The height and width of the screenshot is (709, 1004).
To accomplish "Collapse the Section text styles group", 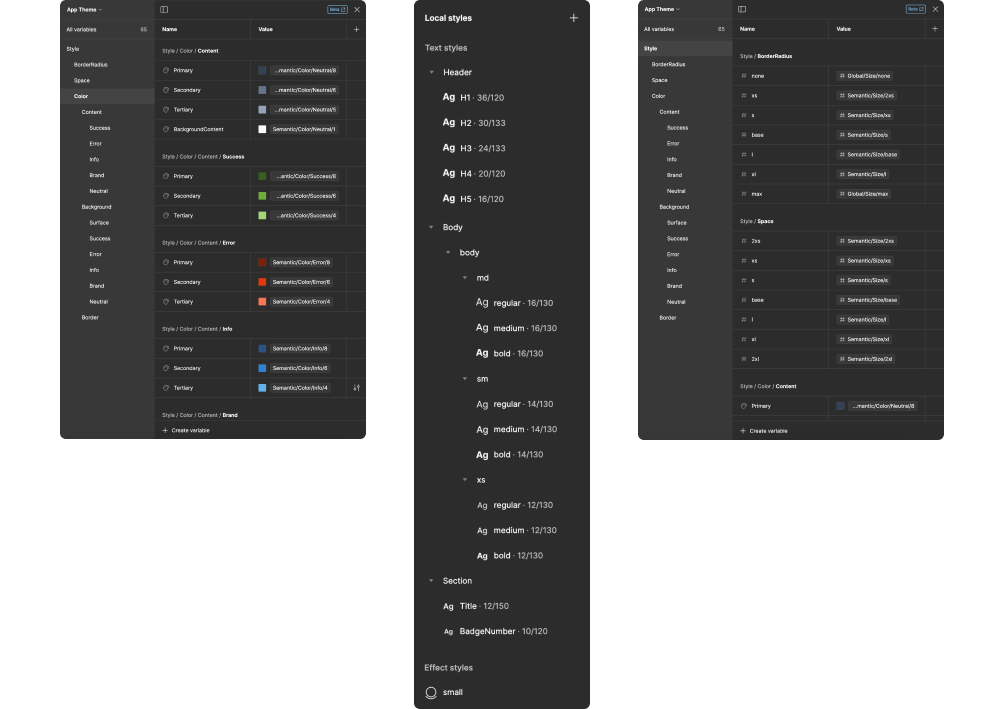I will point(431,581).
